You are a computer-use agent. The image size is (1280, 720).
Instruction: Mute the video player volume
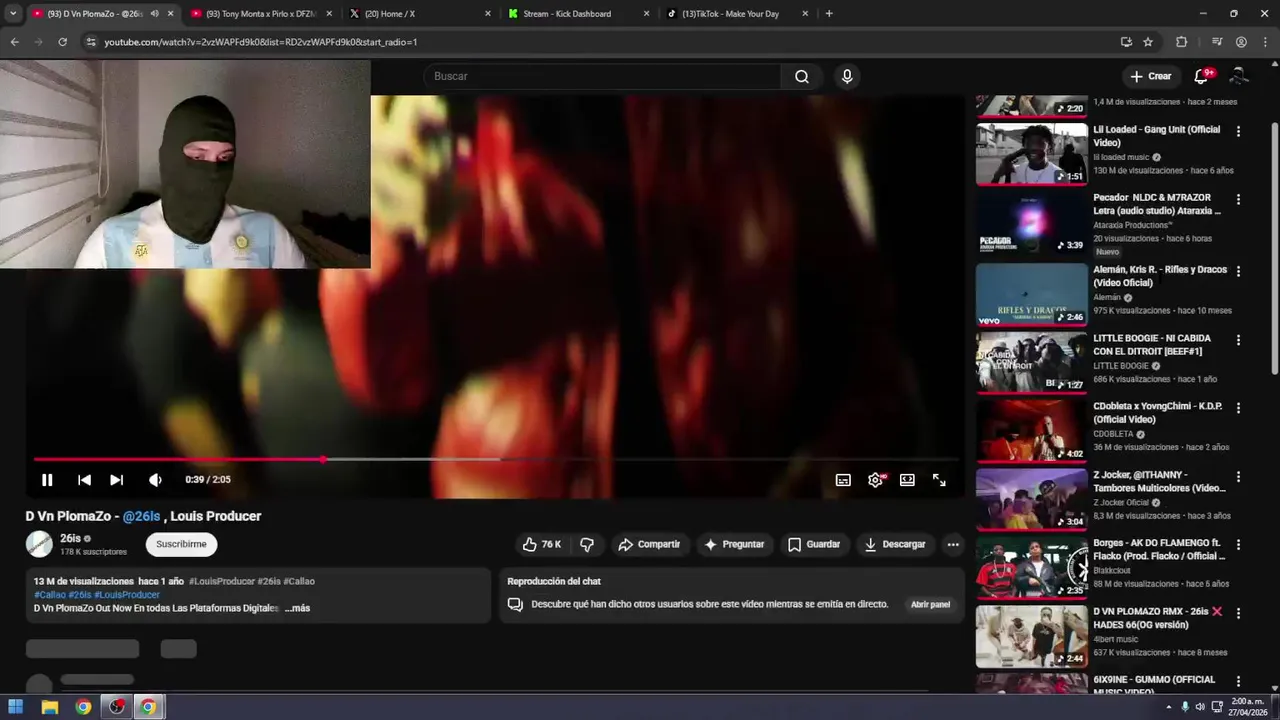coord(155,480)
